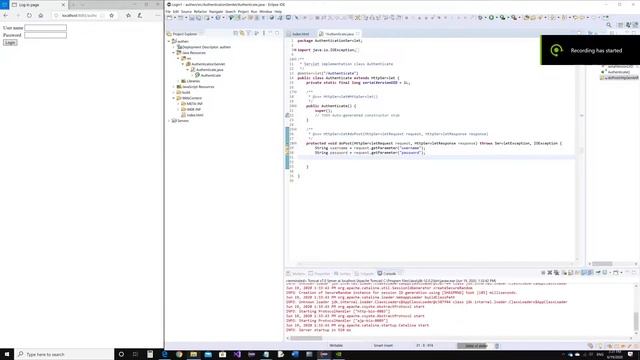Toggle show console on standard error change
The width and height of the screenshot is (640, 360).
[591, 273]
